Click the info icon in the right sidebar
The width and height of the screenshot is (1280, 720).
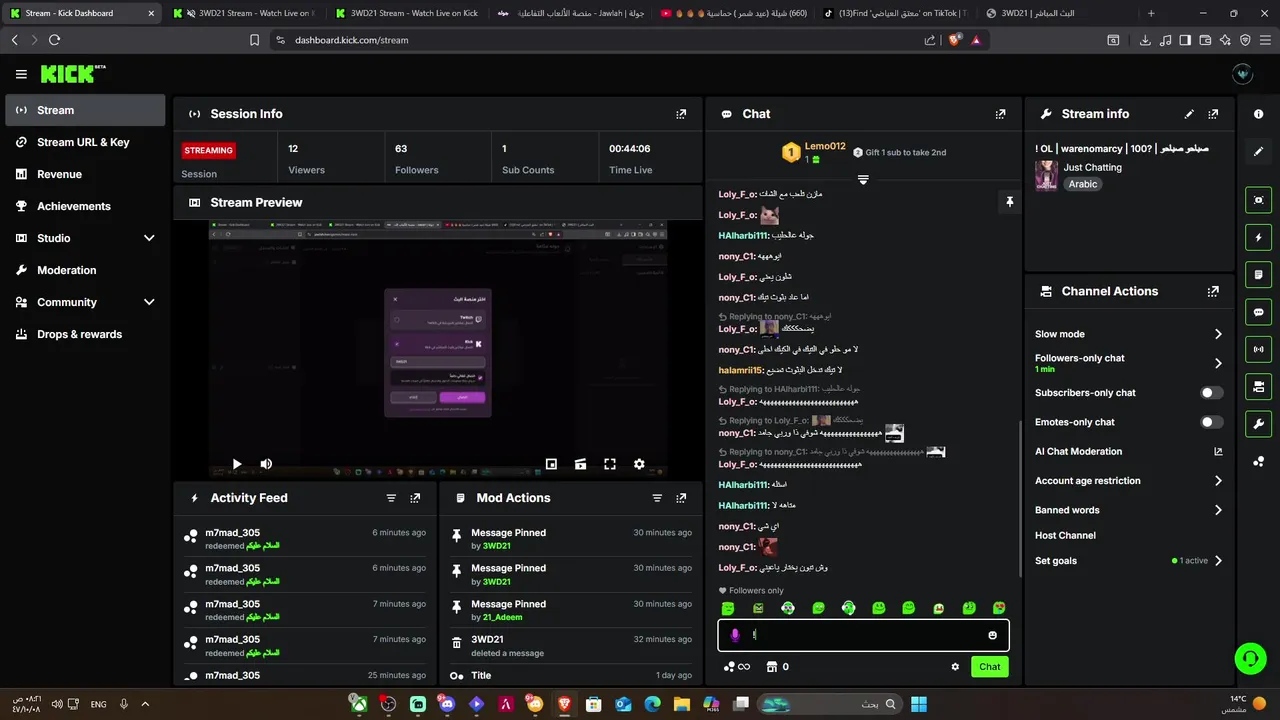tap(1258, 114)
